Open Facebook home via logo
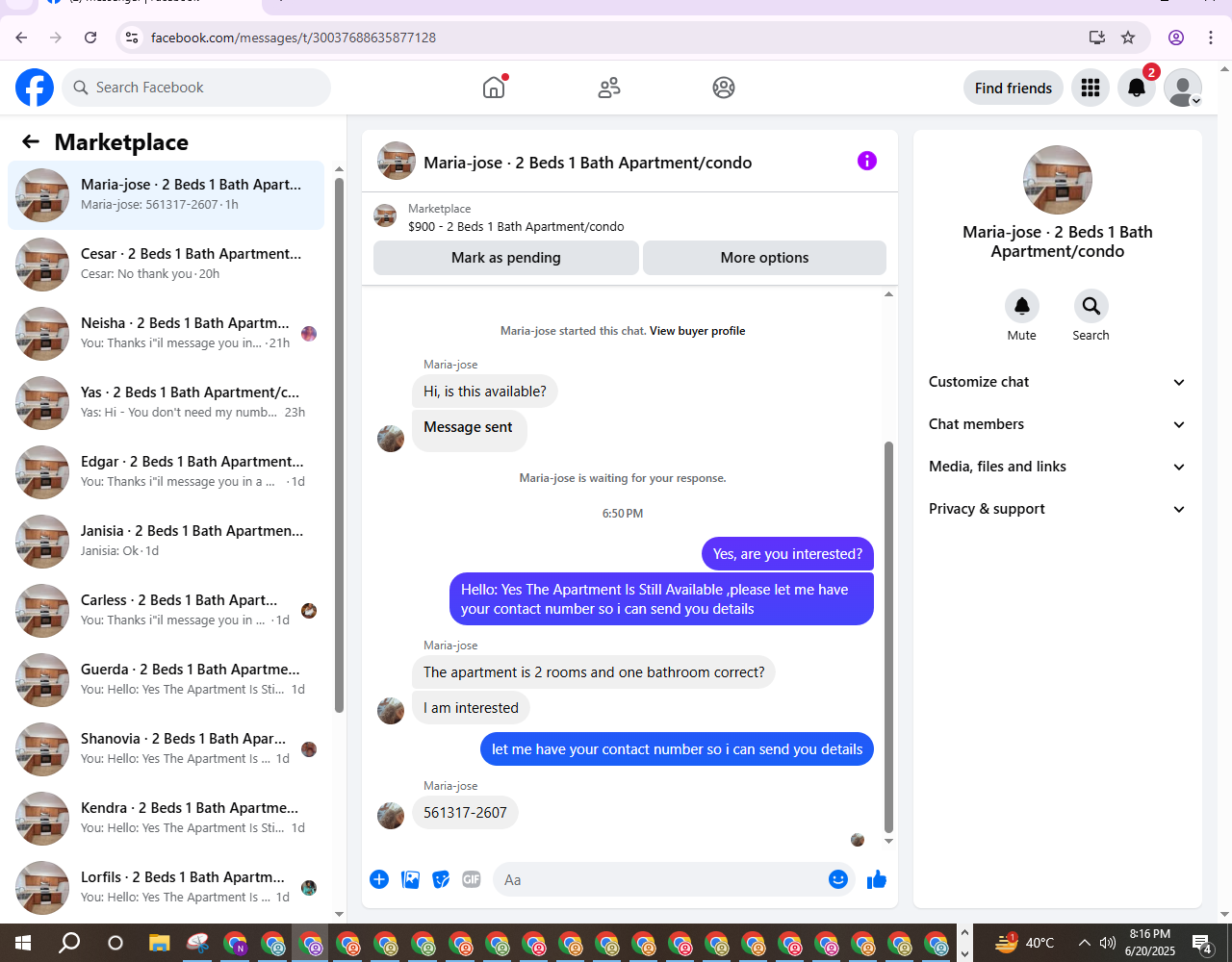This screenshot has height=962, width=1232. [35, 88]
